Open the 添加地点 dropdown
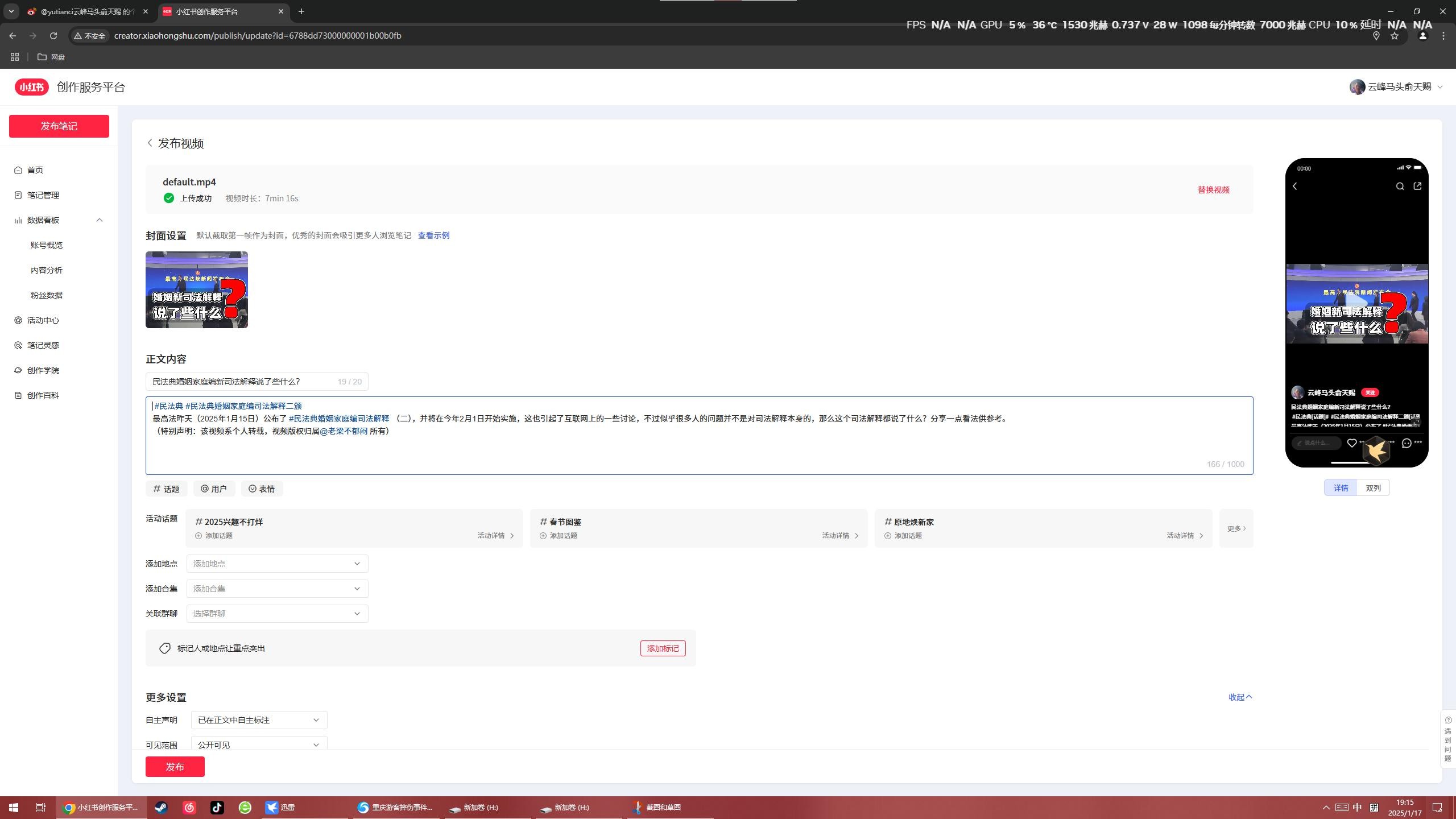Viewport: 1456px width, 819px height. (277, 564)
